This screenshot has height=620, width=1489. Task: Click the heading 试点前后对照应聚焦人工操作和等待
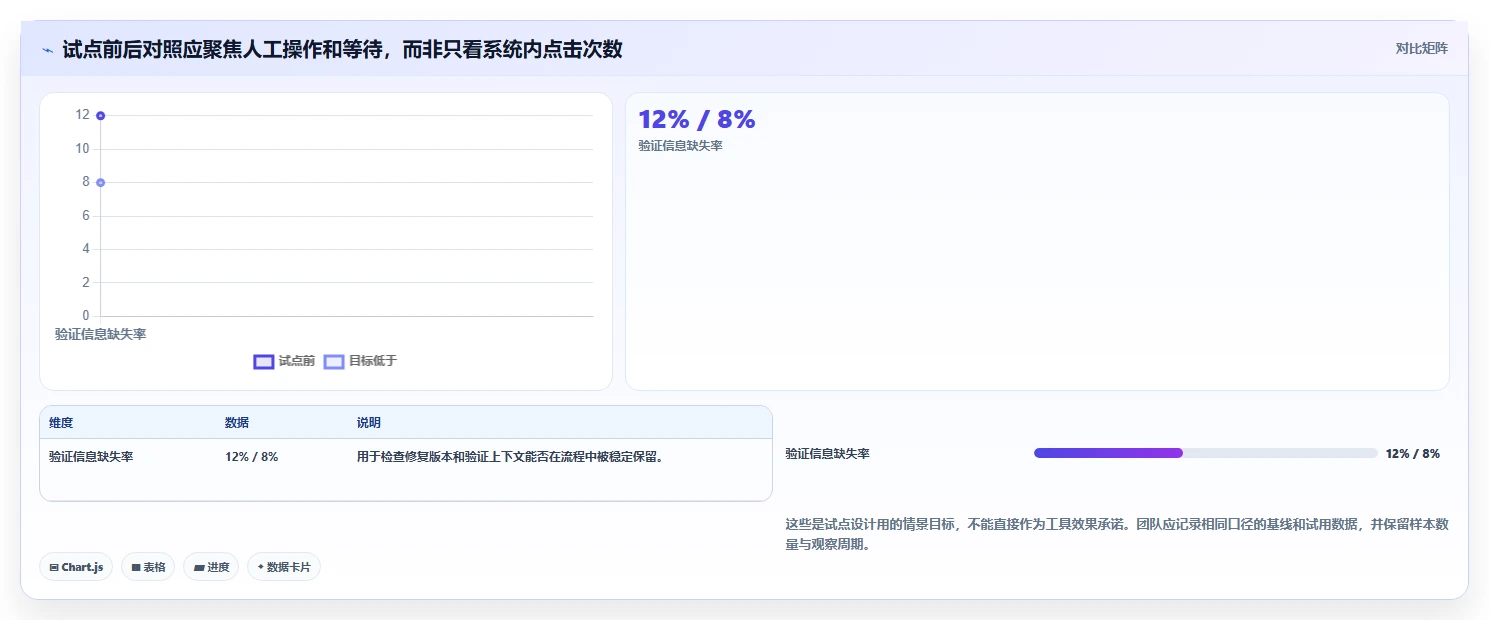tap(342, 49)
